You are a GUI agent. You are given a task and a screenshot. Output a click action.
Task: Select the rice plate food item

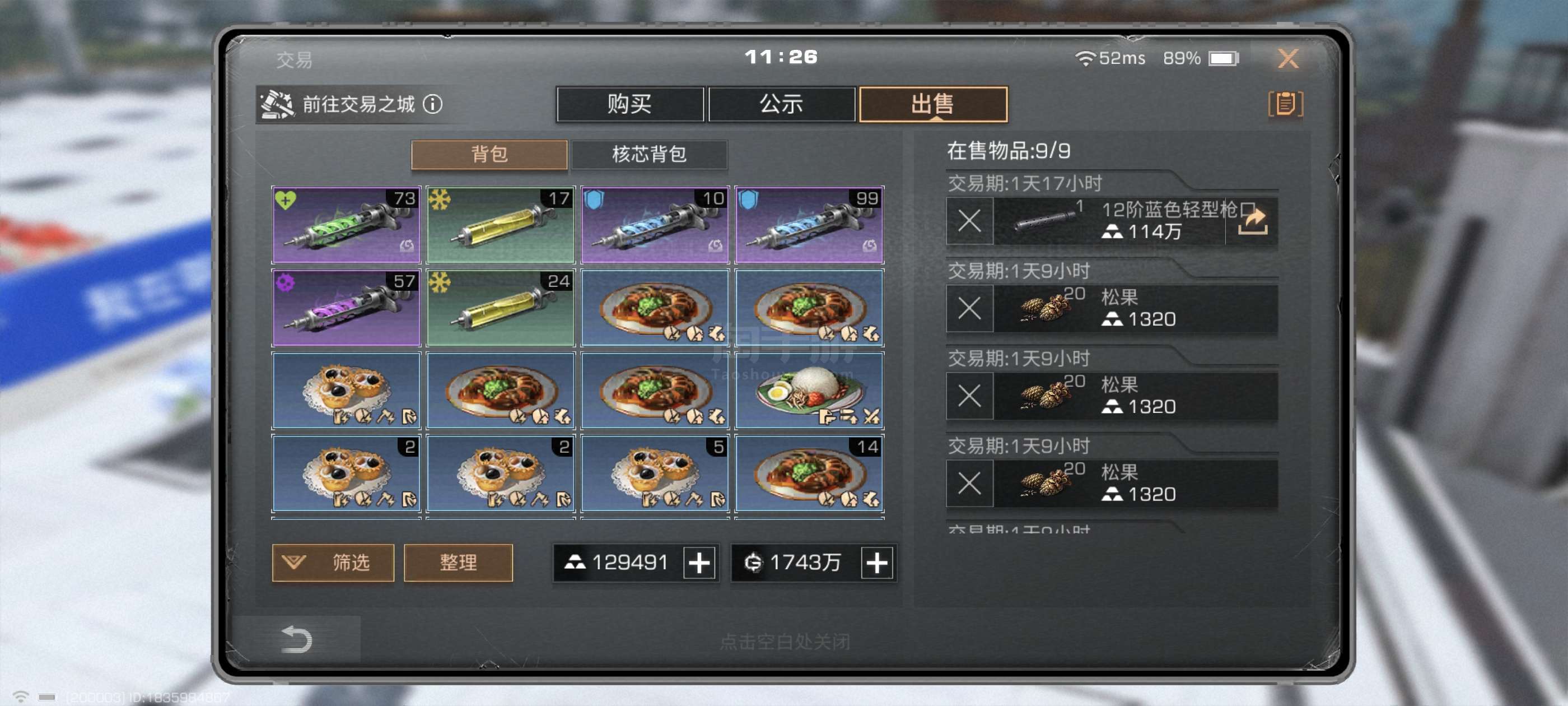[x=809, y=391]
